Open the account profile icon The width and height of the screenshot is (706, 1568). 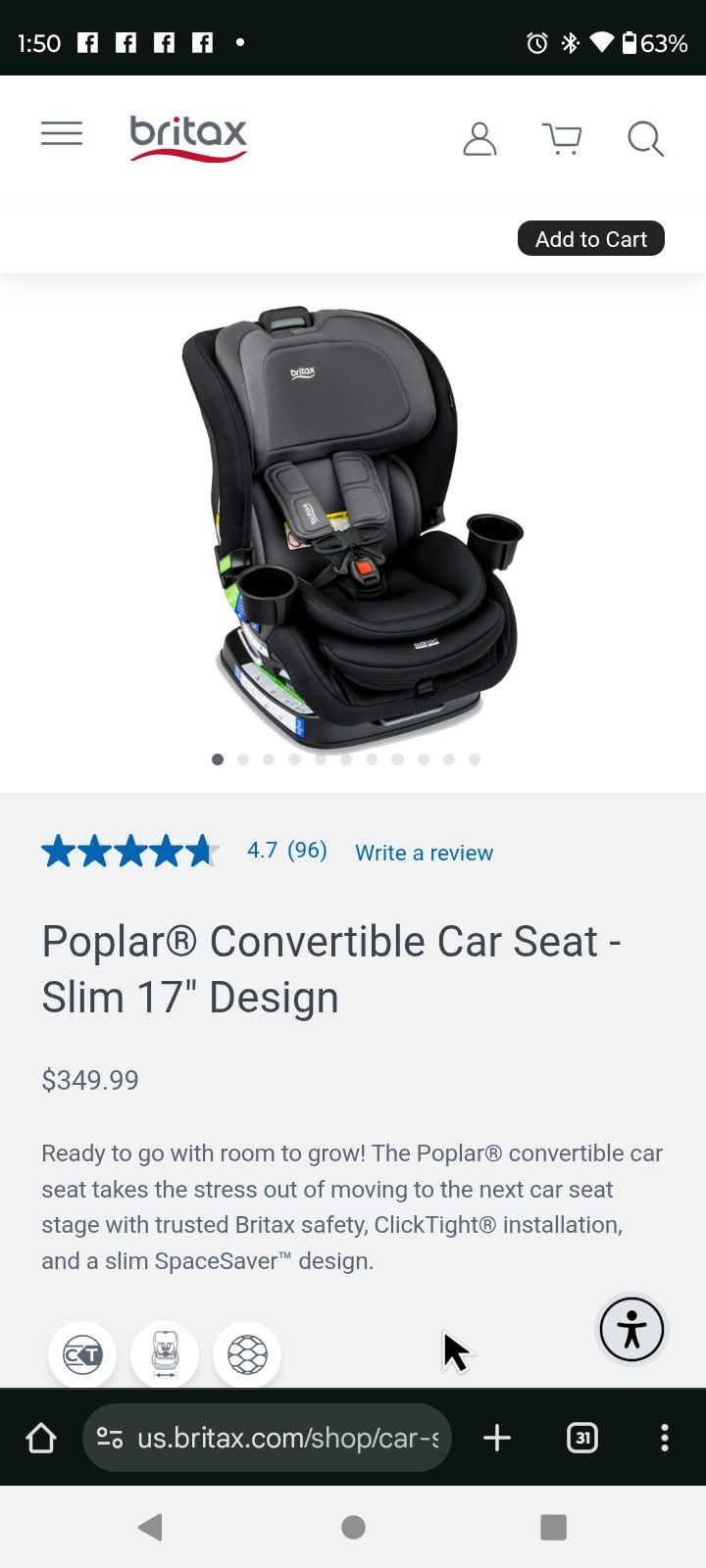(x=479, y=139)
